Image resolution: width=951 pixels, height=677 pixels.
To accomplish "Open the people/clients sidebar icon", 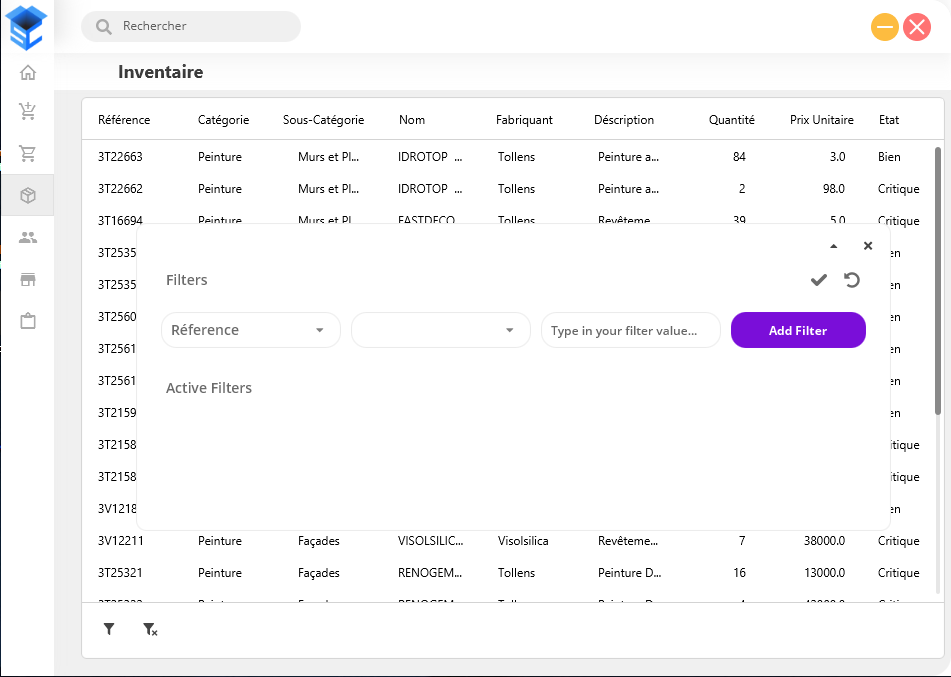I will [28, 238].
